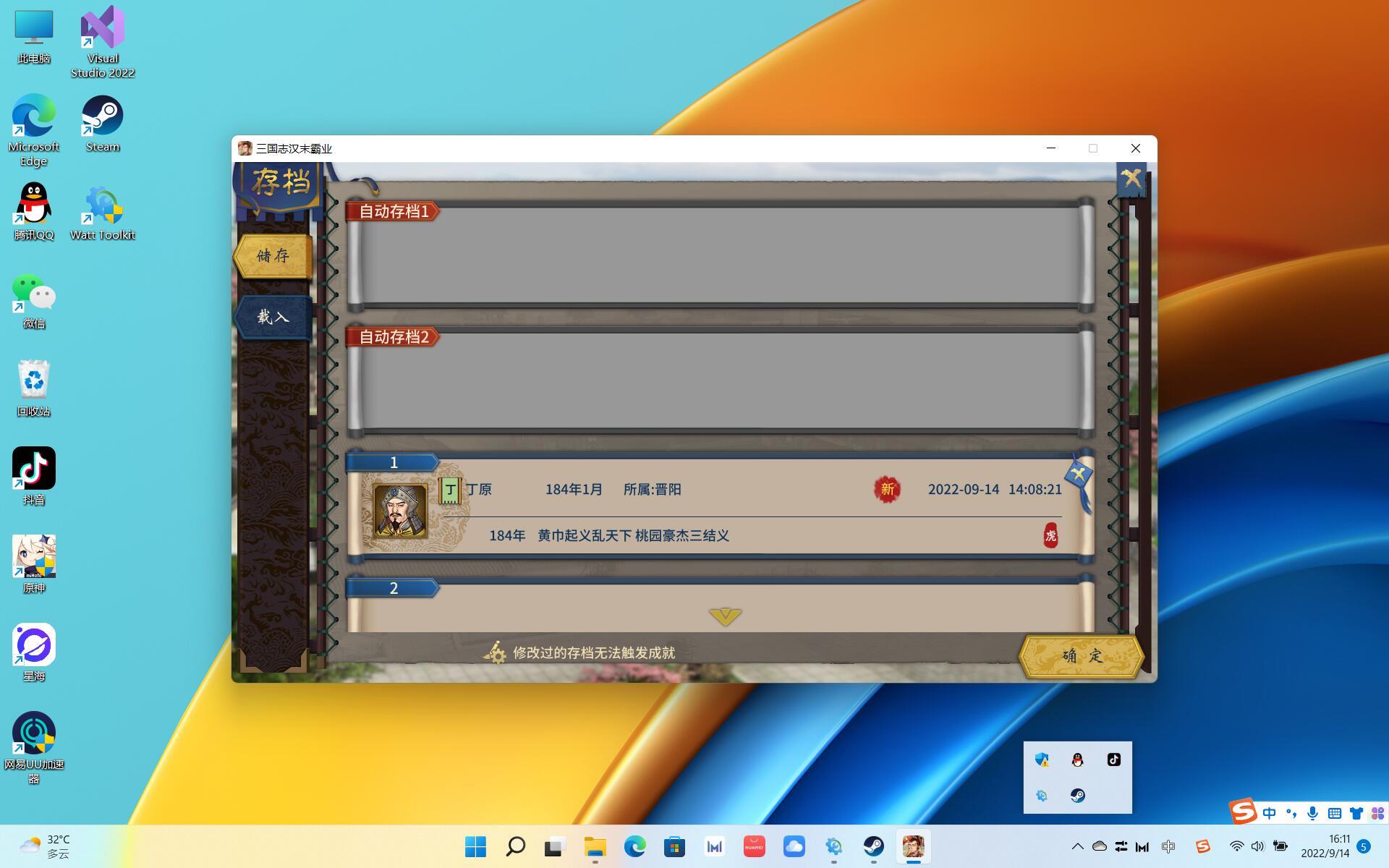Click the Steam icon in tray popup
The height and width of the screenshot is (868, 1389).
click(1078, 796)
